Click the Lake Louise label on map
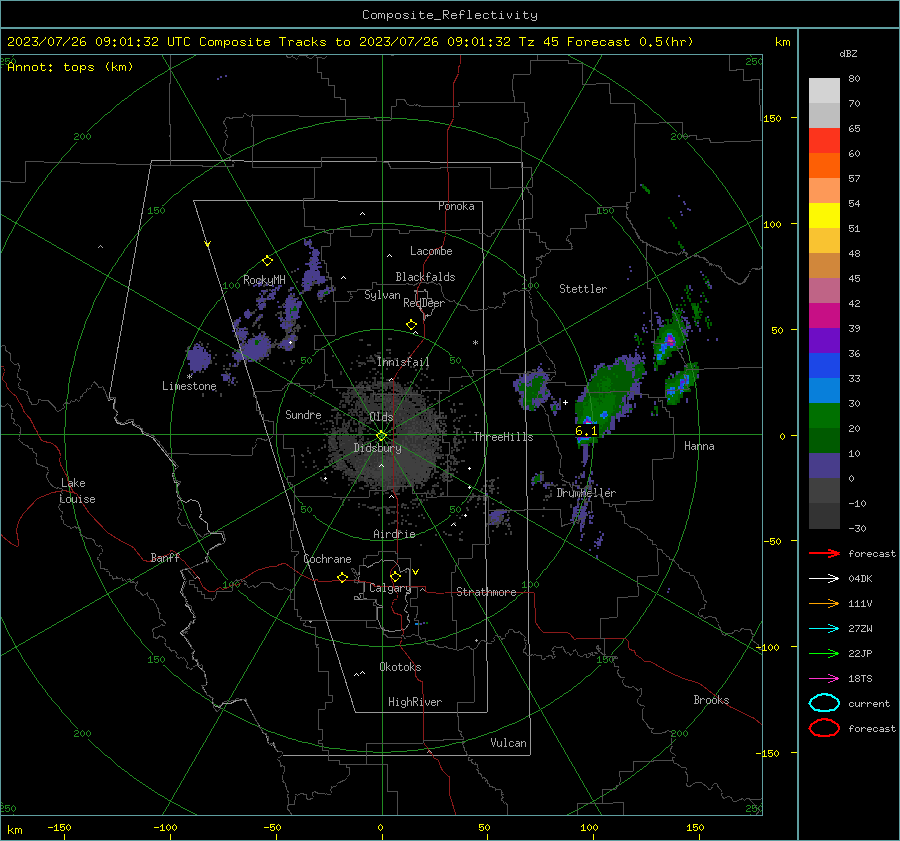The width and height of the screenshot is (900, 841). click(77, 491)
